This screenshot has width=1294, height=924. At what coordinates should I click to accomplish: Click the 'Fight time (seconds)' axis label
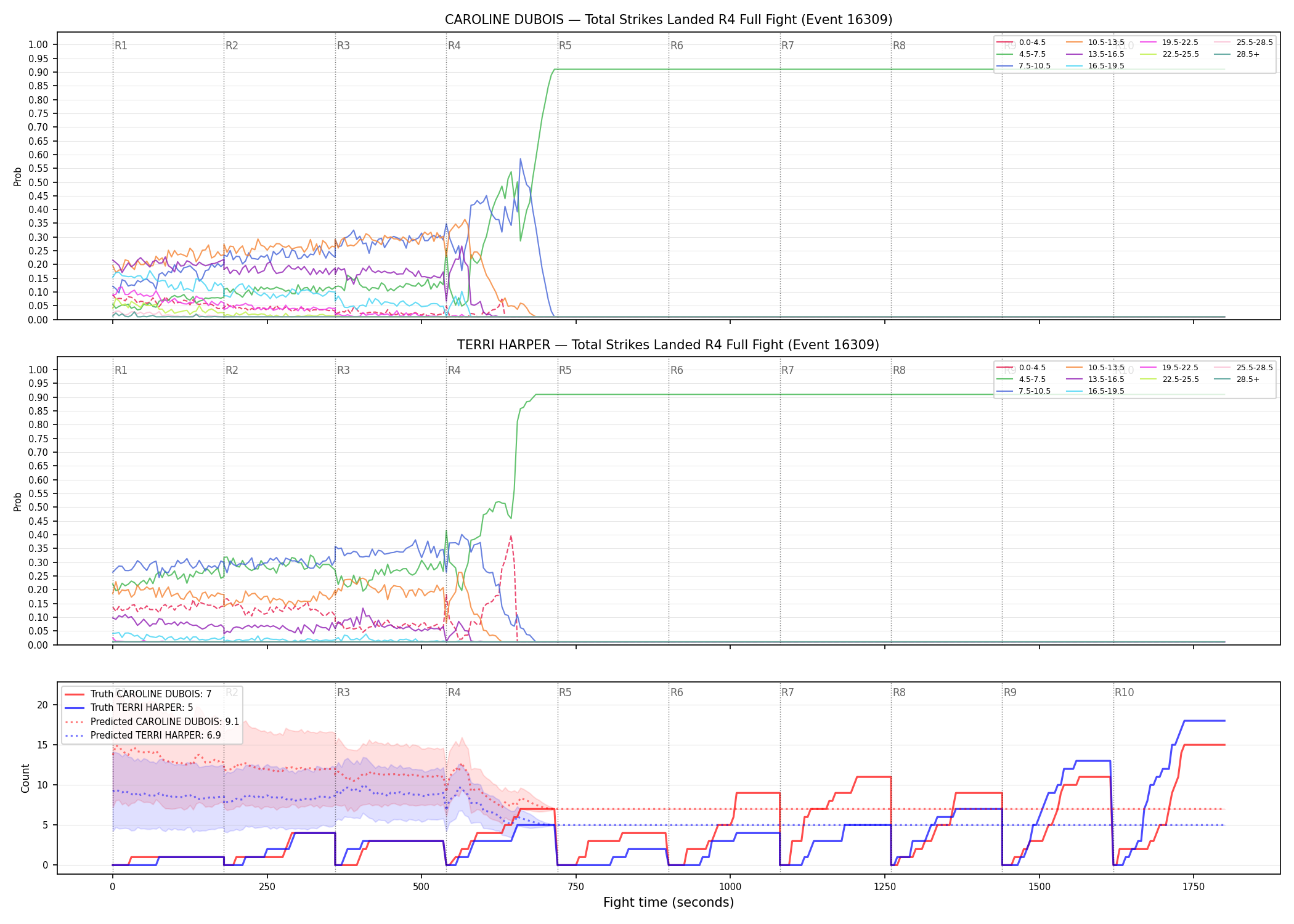669,902
